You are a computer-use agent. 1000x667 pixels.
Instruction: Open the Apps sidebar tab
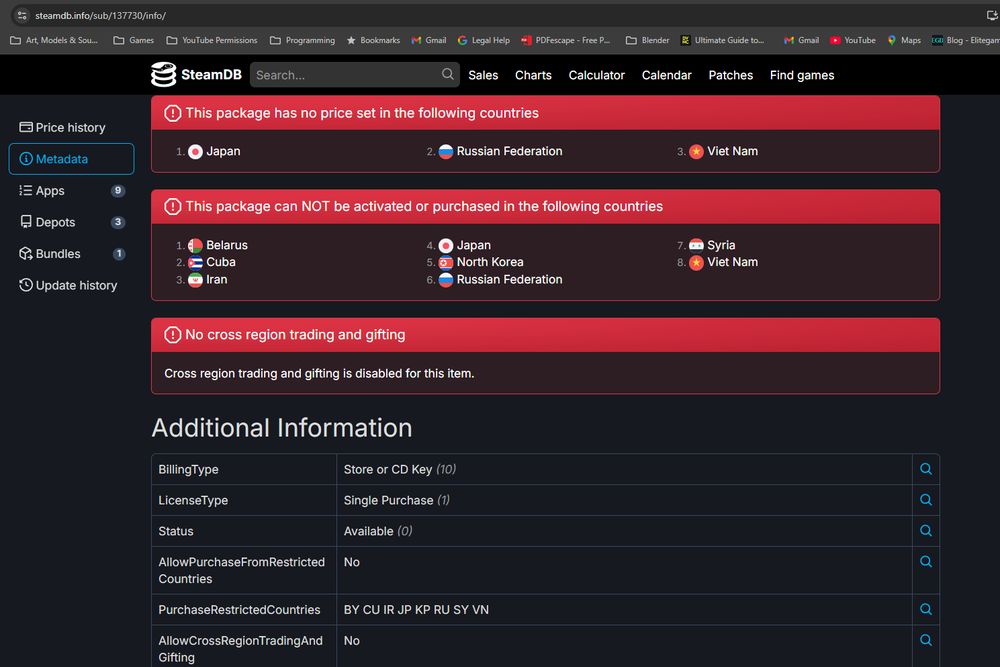tap(71, 191)
